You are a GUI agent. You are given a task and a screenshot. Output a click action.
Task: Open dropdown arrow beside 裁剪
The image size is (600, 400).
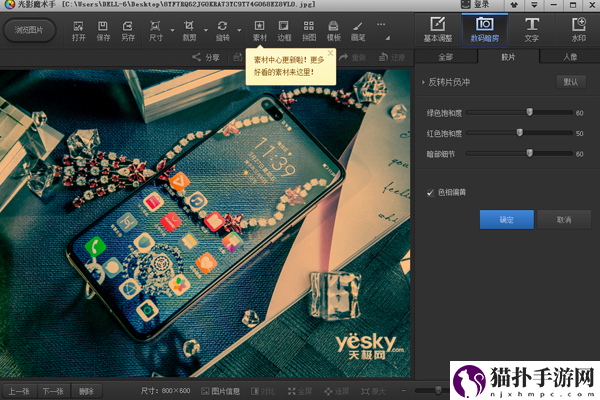tap(206, 30)
